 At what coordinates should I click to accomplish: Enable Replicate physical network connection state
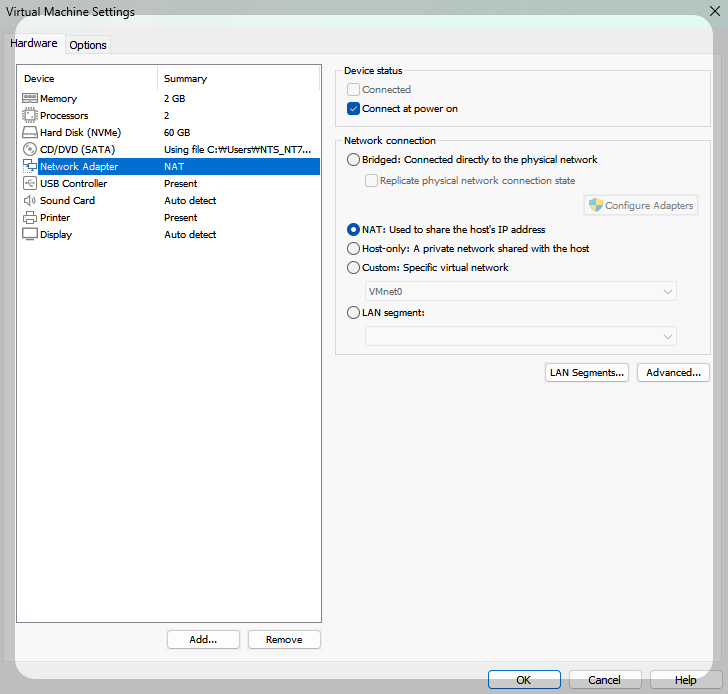[x=371, y=180]
